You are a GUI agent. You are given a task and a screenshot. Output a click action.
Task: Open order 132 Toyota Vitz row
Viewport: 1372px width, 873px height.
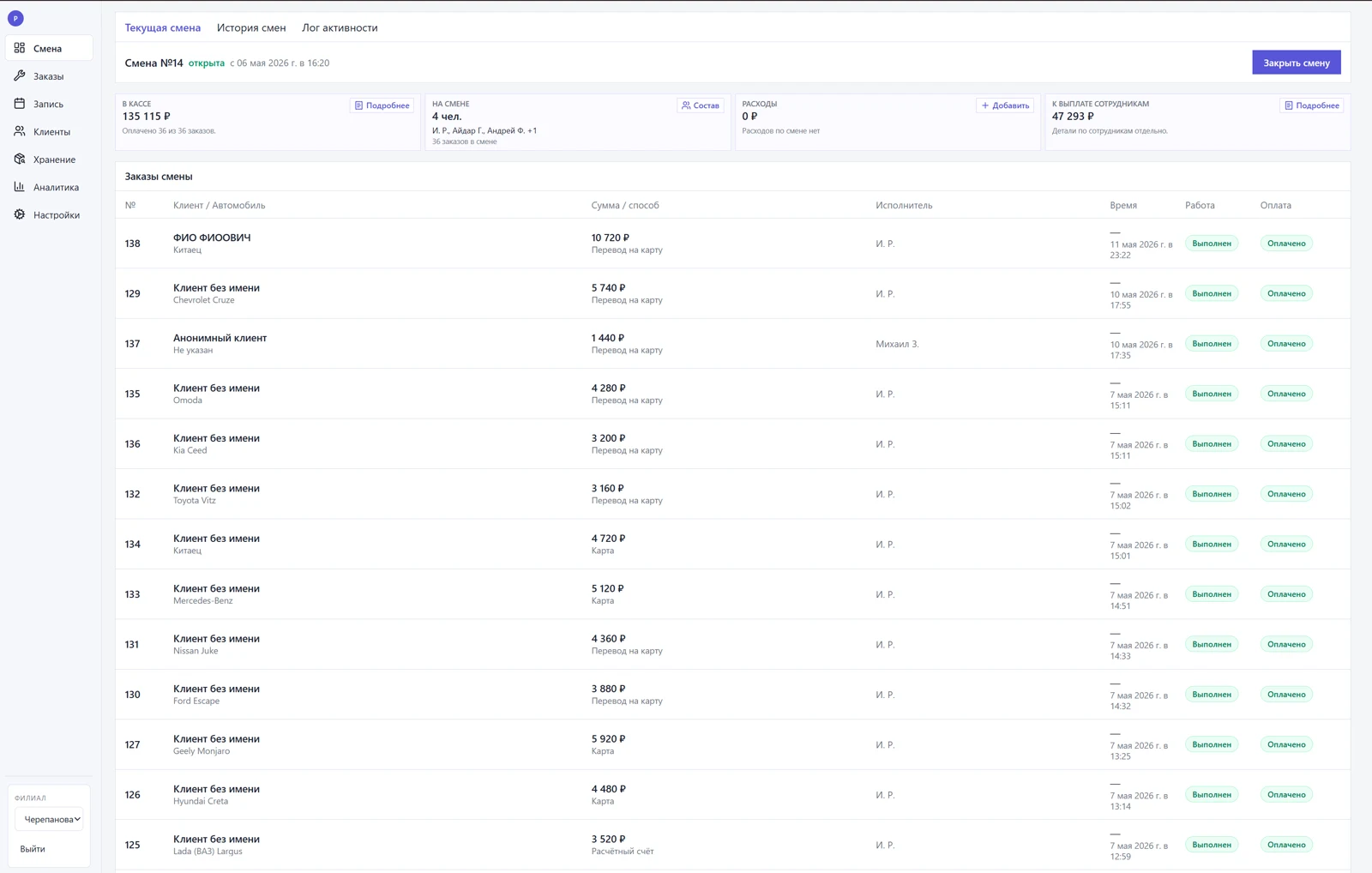click(732, 494)
